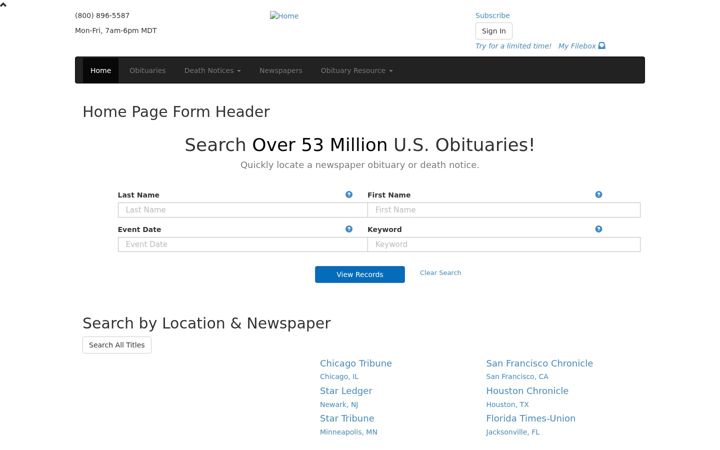Open the My Filebox inbox icon
Image resolution: width=720 pixels, height=450 pixels.
pos(602,46)
